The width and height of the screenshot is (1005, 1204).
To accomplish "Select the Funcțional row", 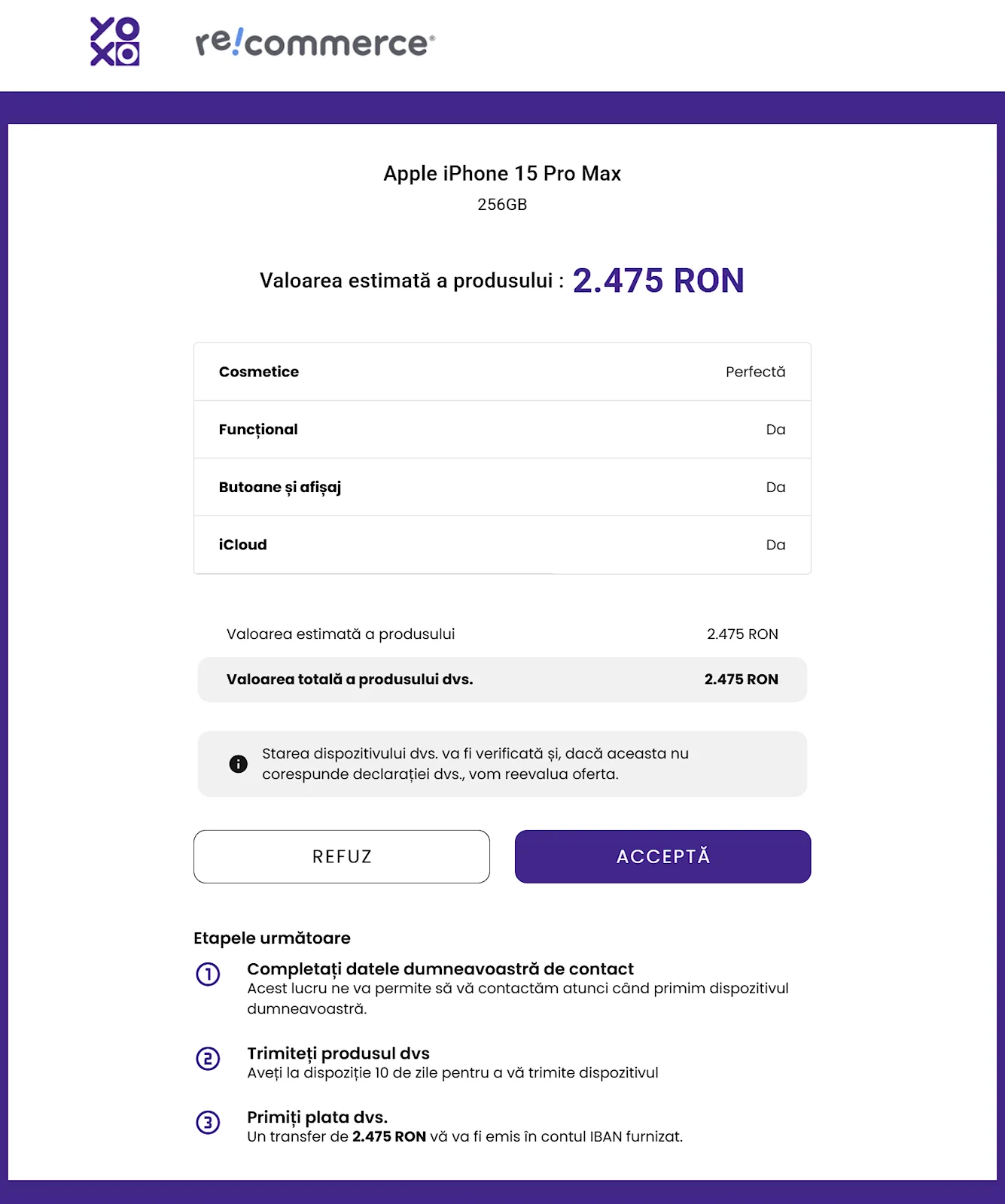I will [x=502, y=430].
